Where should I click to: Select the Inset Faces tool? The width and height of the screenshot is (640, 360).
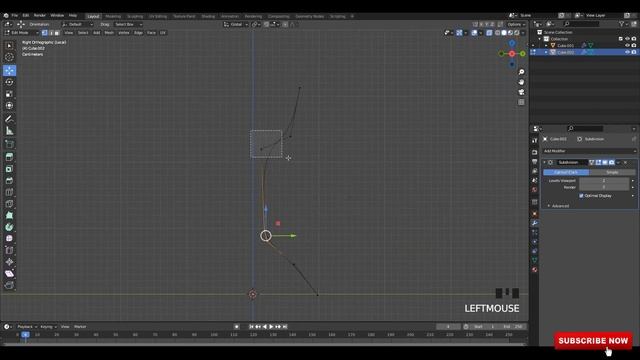(9, 169)
